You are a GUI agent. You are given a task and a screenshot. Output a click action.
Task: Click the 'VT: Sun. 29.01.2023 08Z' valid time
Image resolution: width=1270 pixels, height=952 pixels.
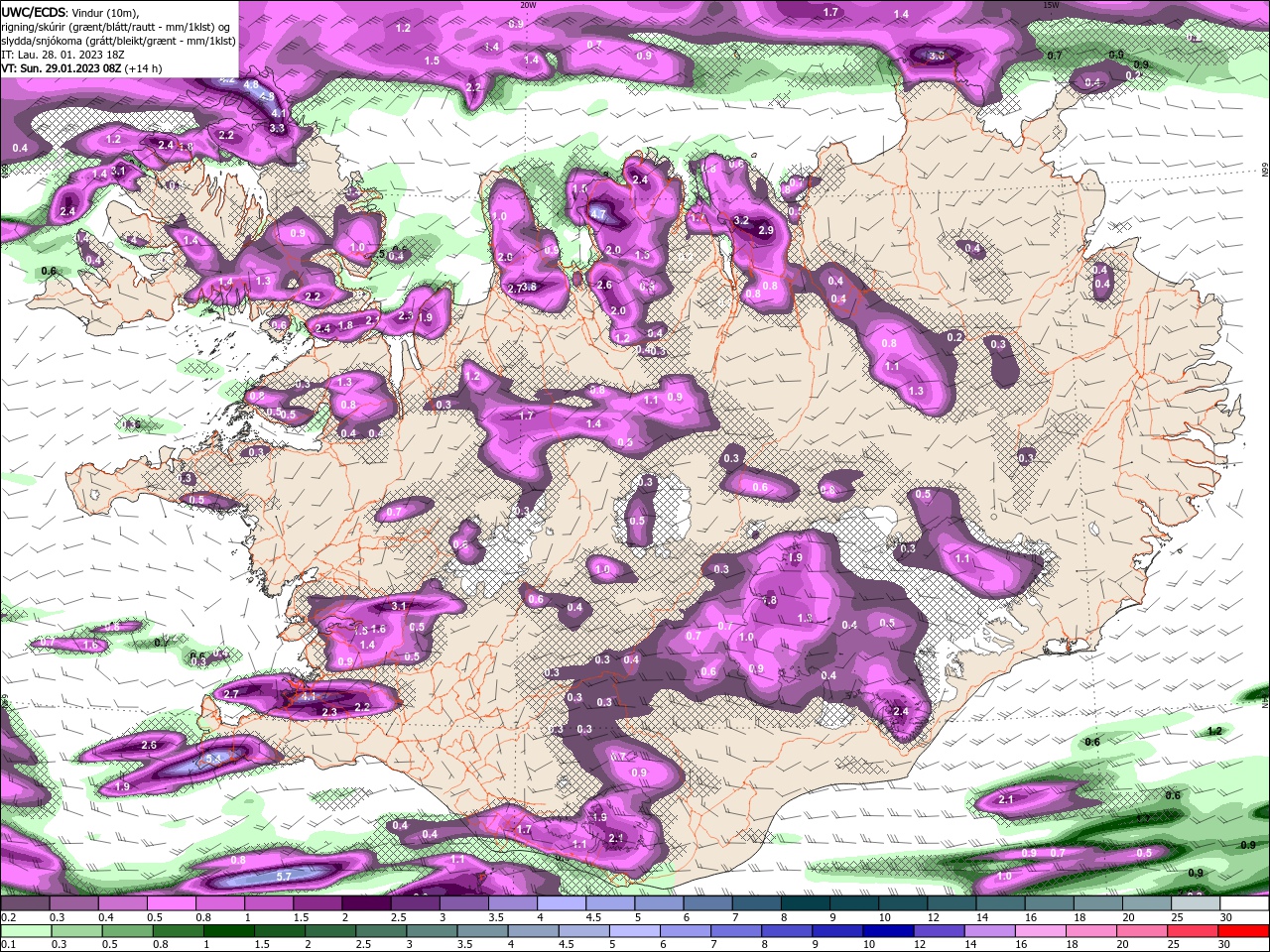tap(62, 69)
